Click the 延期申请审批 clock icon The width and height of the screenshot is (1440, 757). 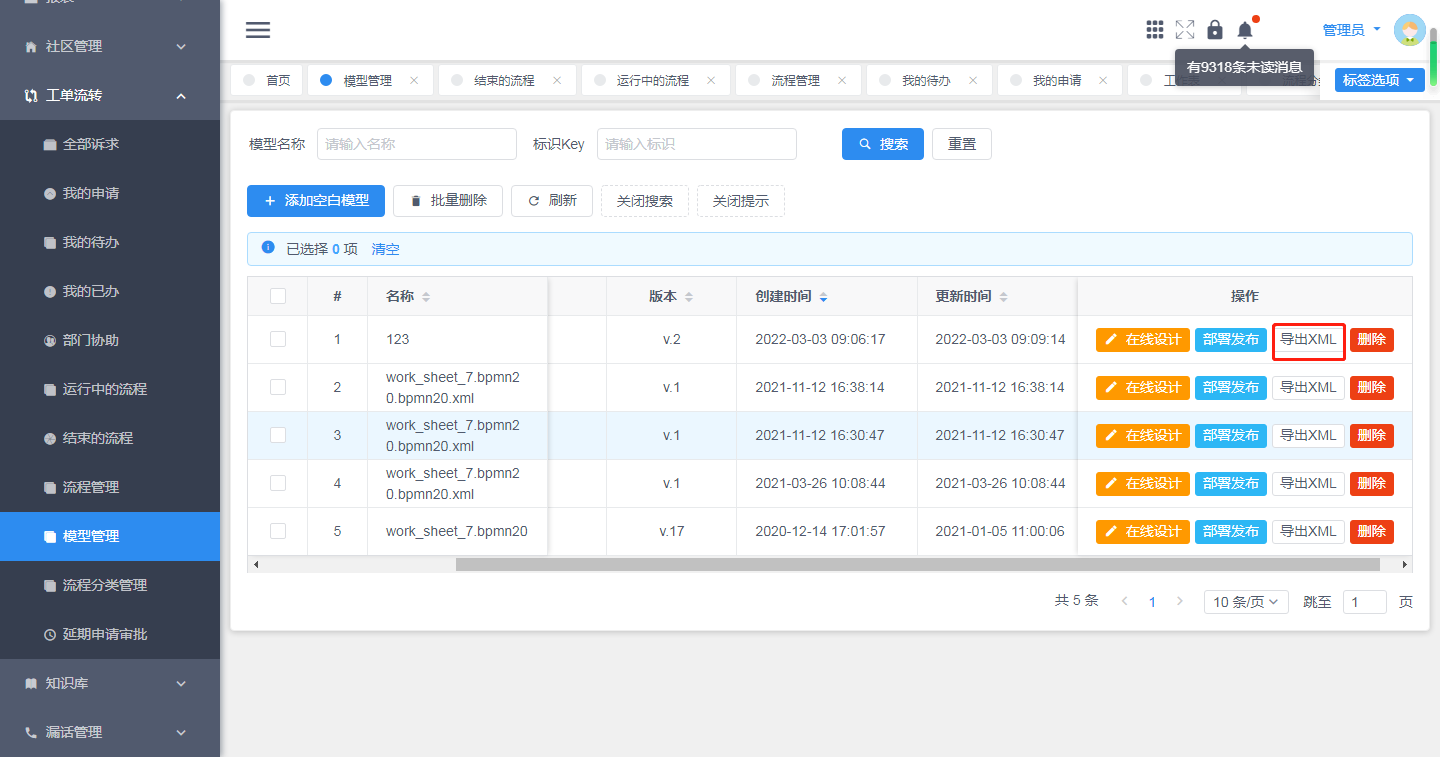click(50, 635)
